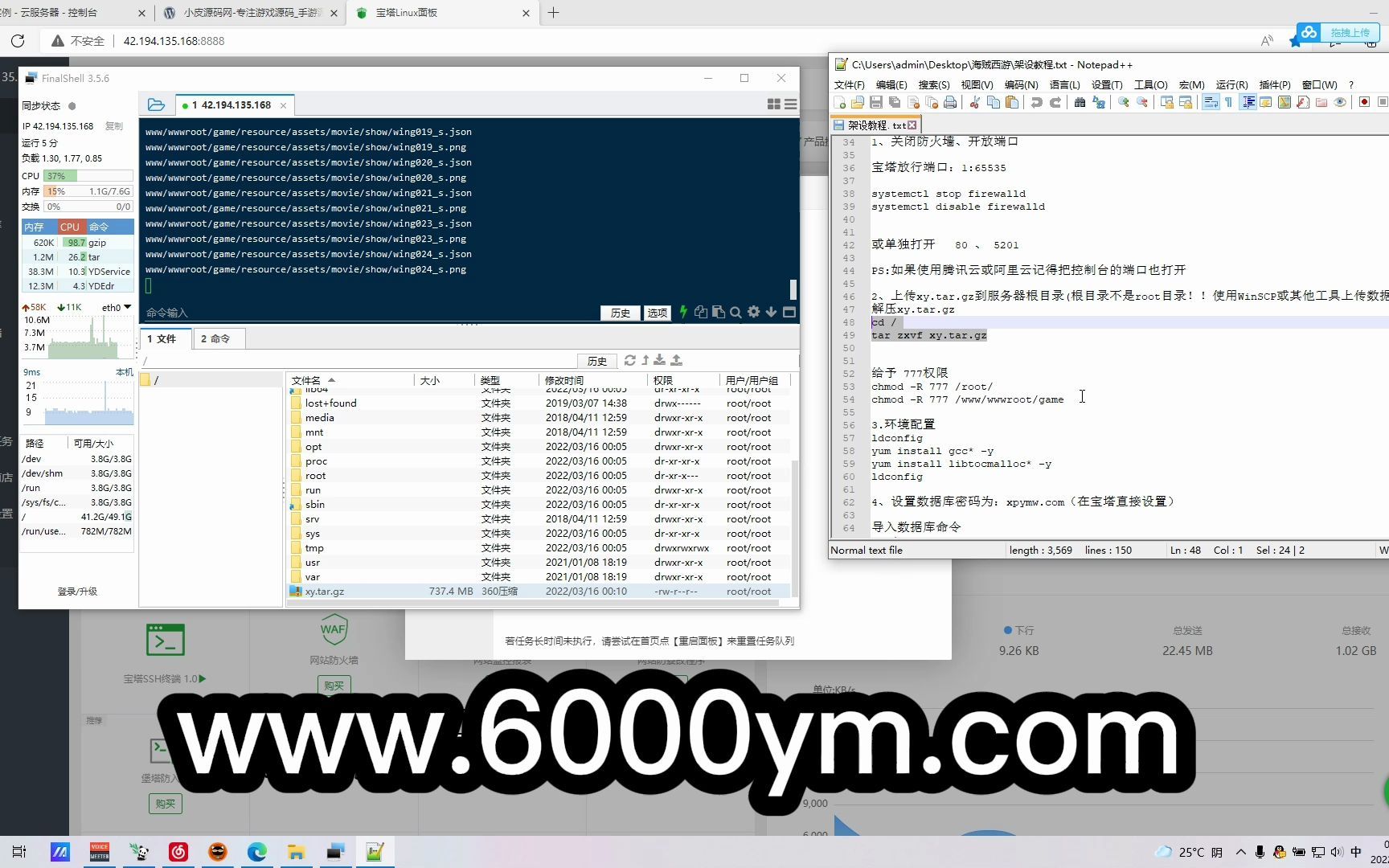
Task: Toggle show all characters (¶) icon
Action: (x=1229, y=102)
